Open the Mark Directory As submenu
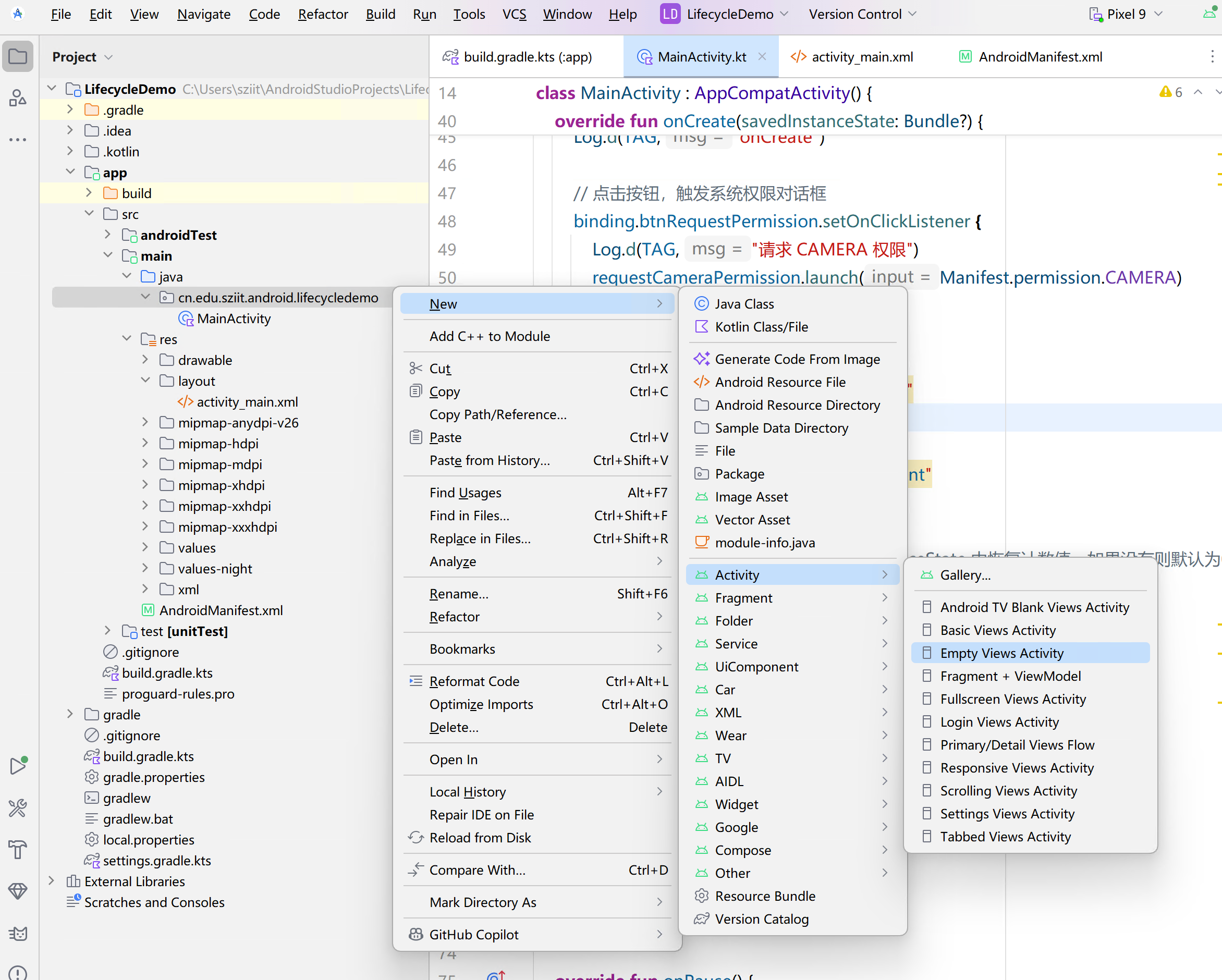The height and width of the screenshot is (980, 1222). (537, 902)
